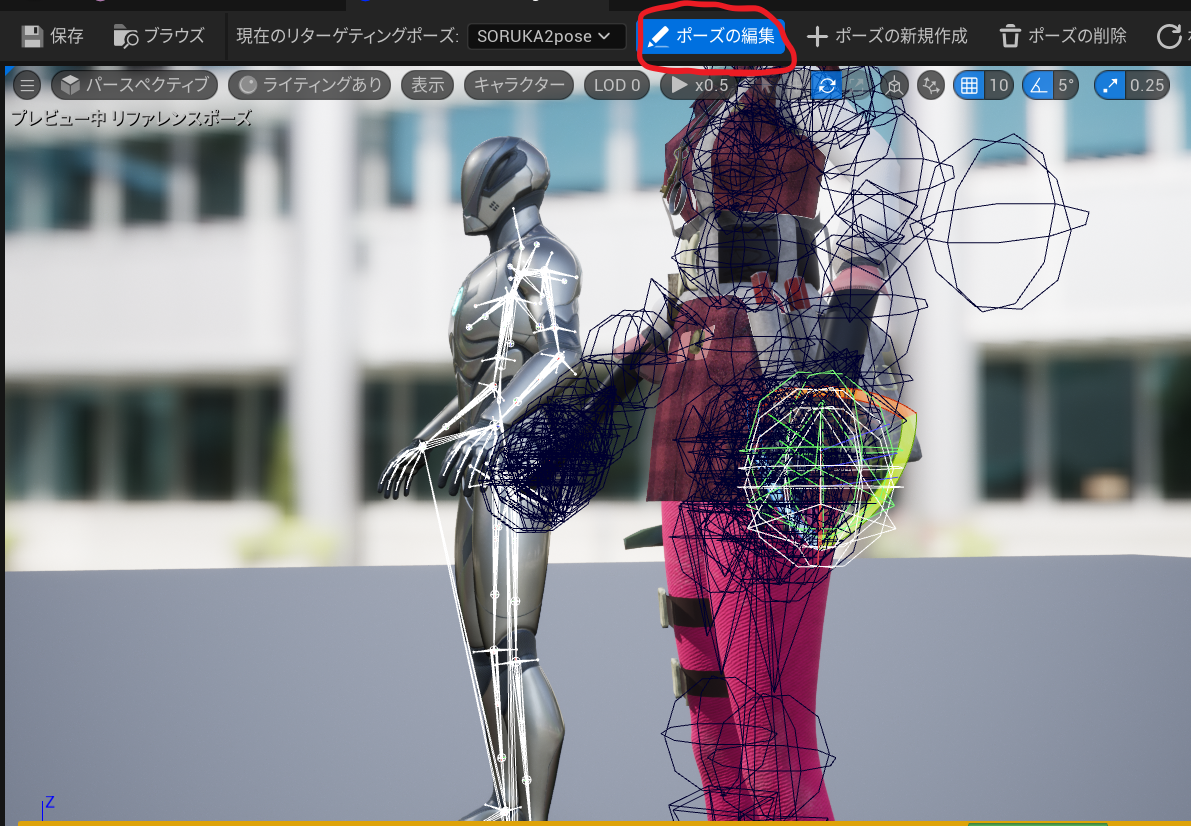
Task: Click the circular reset arrow icon at the toolbar edge
Action: click(x=1168, y=36)
